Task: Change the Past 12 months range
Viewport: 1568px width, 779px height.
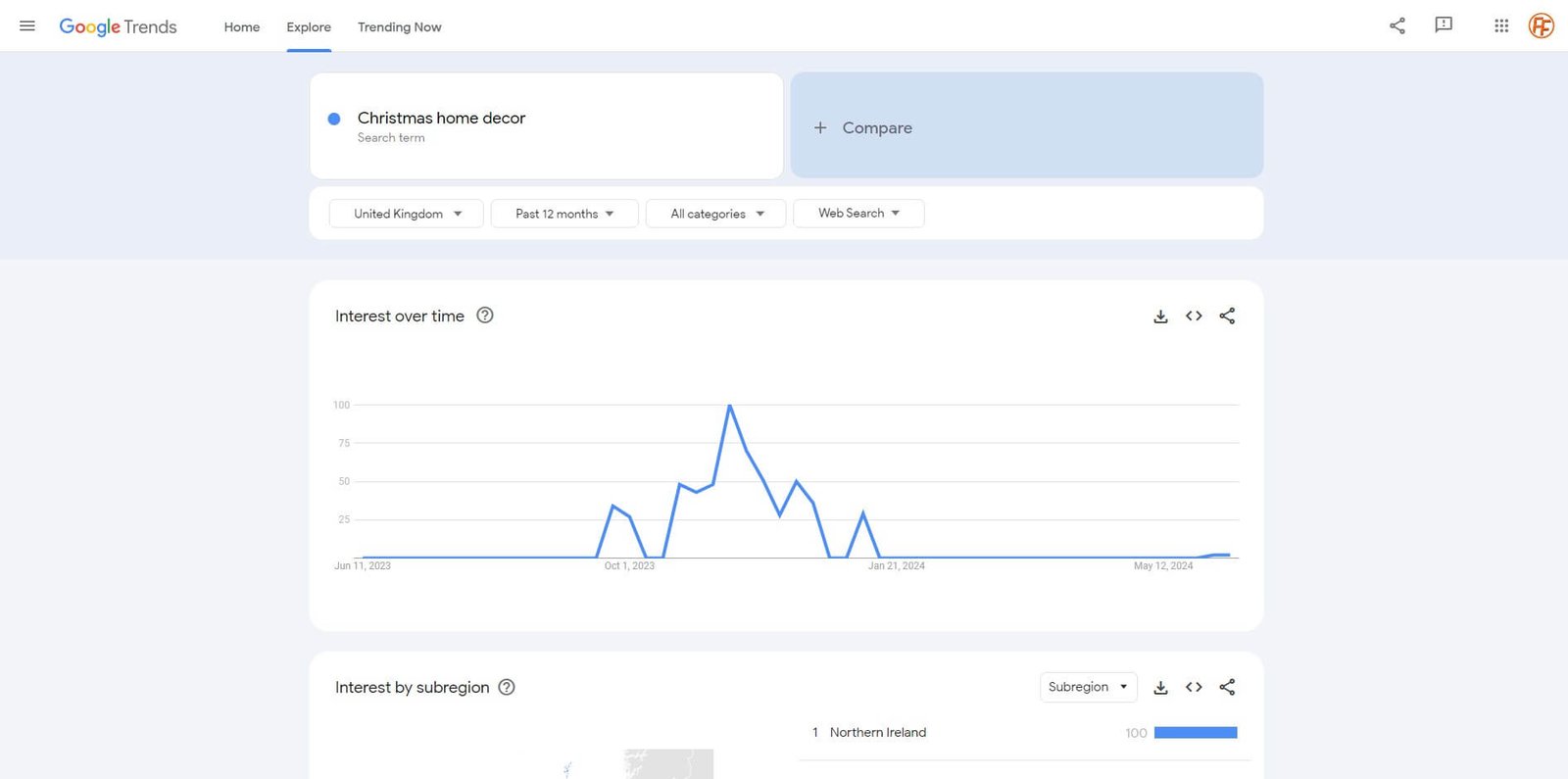Action: click(x=564, y=214)
